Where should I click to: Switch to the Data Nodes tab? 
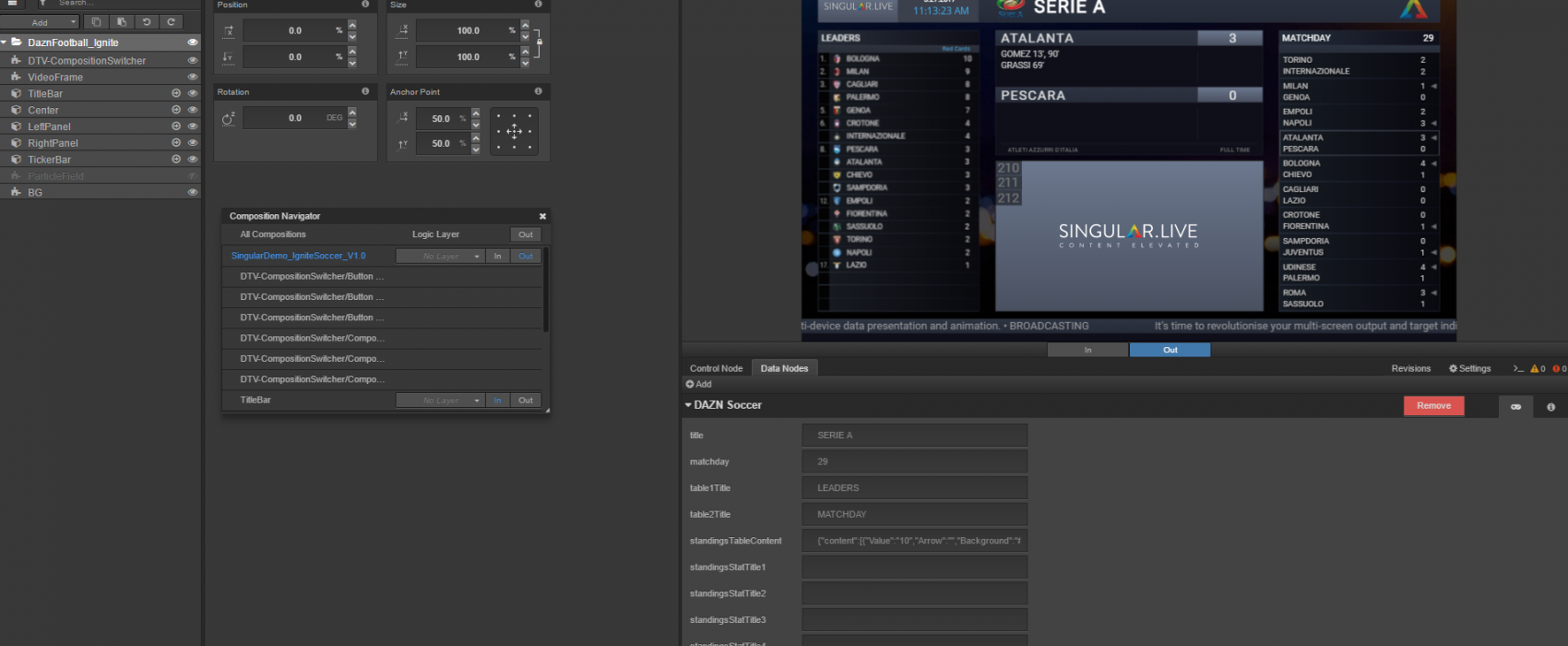pyautogui.click(x=784, y=368)
